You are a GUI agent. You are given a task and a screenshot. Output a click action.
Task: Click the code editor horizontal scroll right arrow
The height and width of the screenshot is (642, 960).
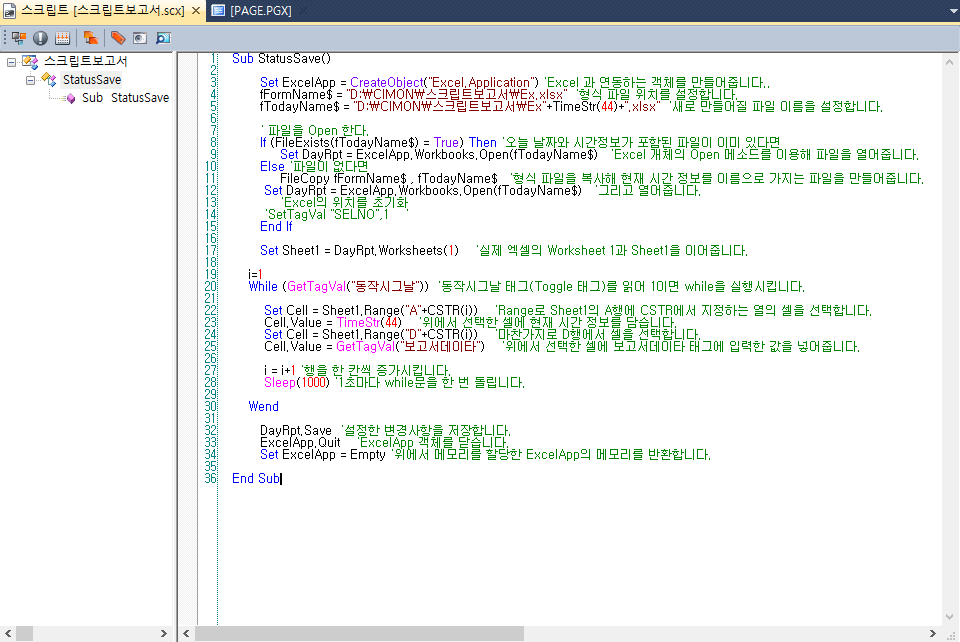coord(932,633)
